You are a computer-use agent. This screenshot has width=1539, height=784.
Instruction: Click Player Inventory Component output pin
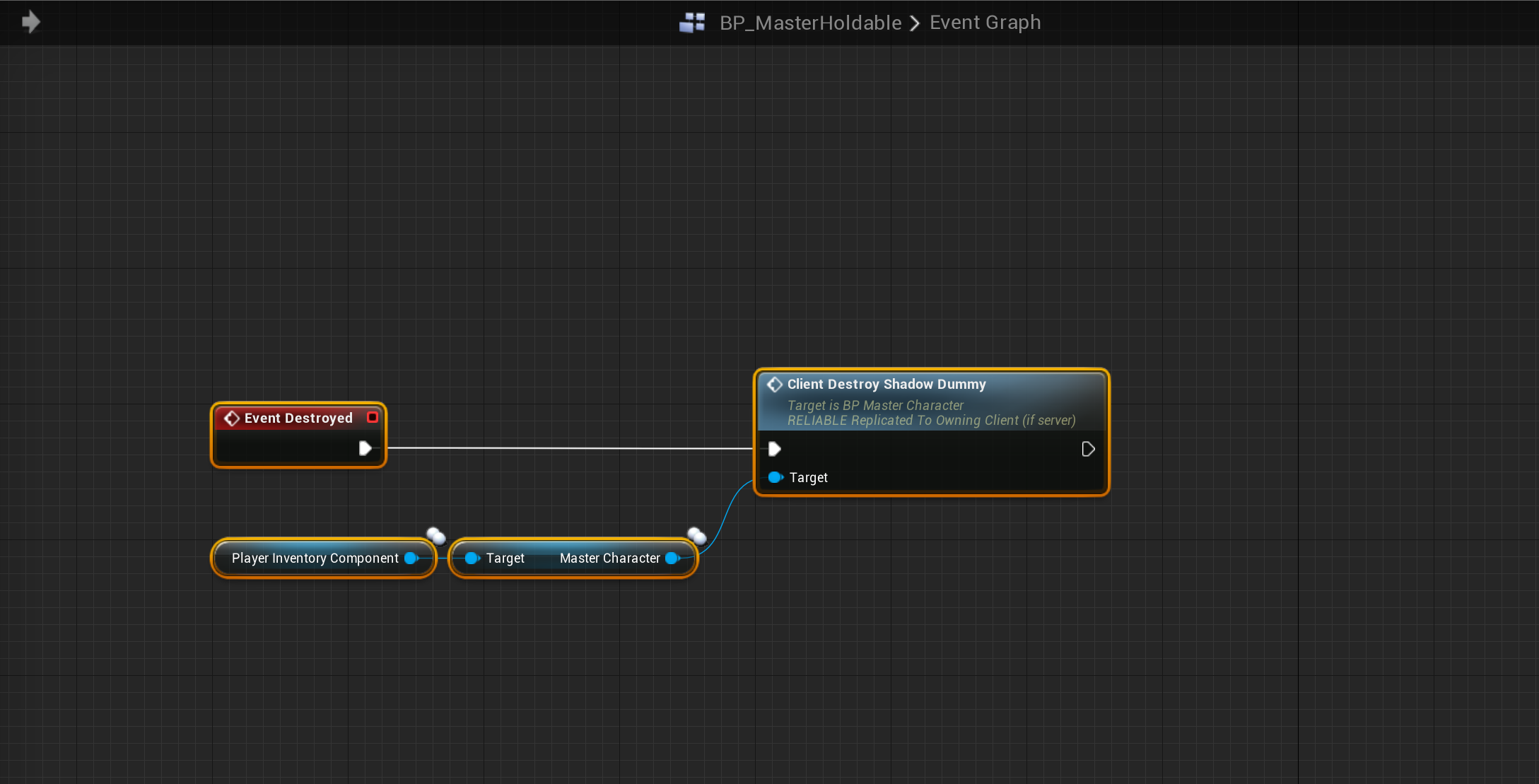[x=411, y=558]
